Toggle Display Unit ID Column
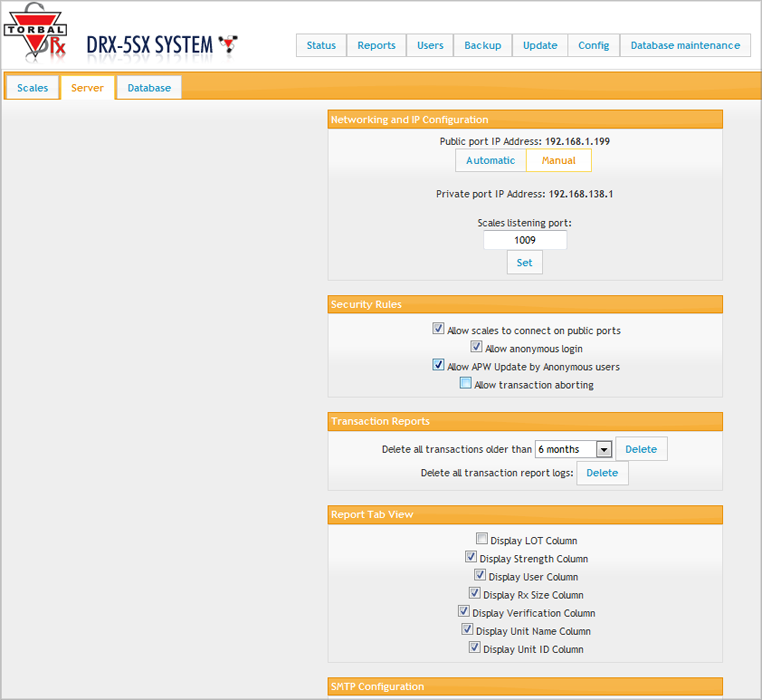The image size is (762, 700). 474,647
